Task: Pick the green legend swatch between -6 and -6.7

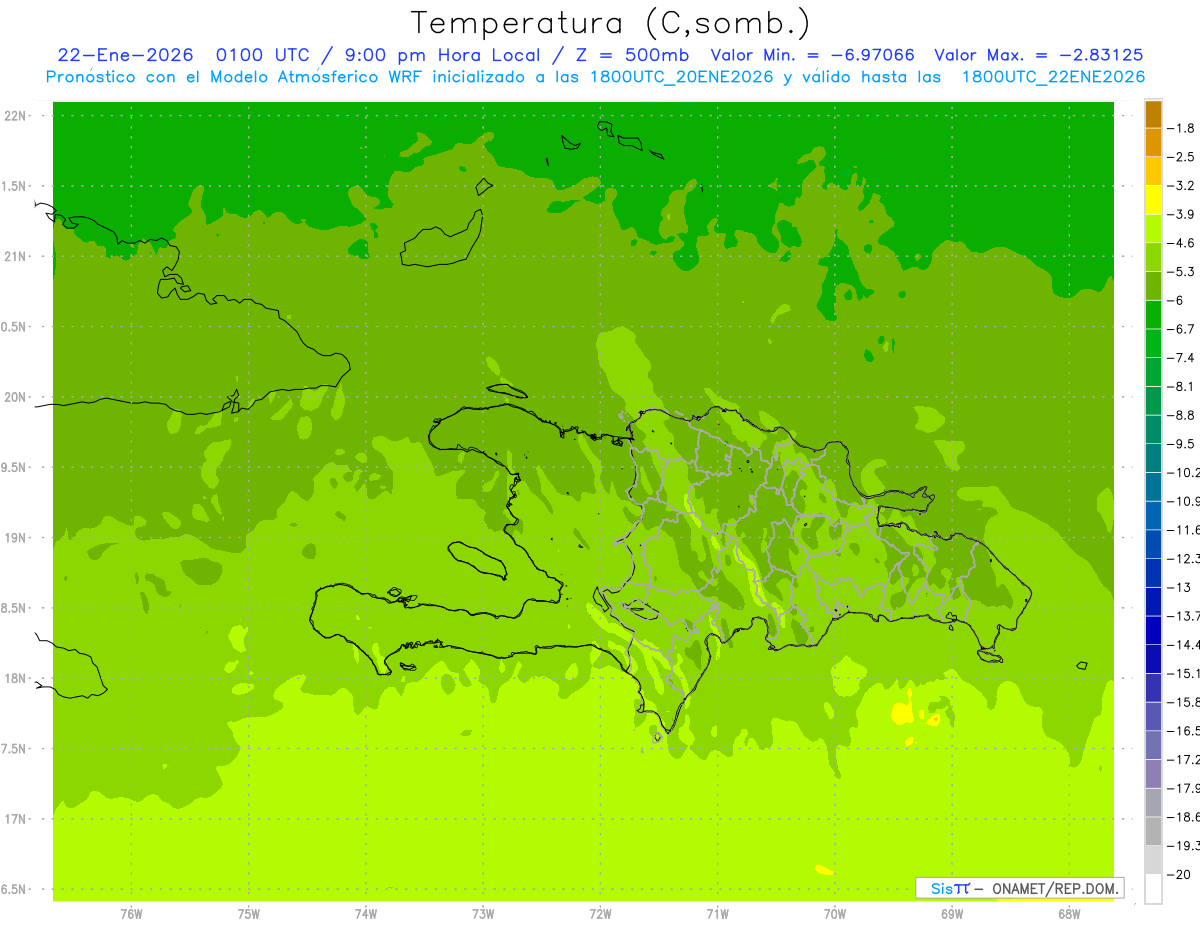Action: coord(1153,314)
